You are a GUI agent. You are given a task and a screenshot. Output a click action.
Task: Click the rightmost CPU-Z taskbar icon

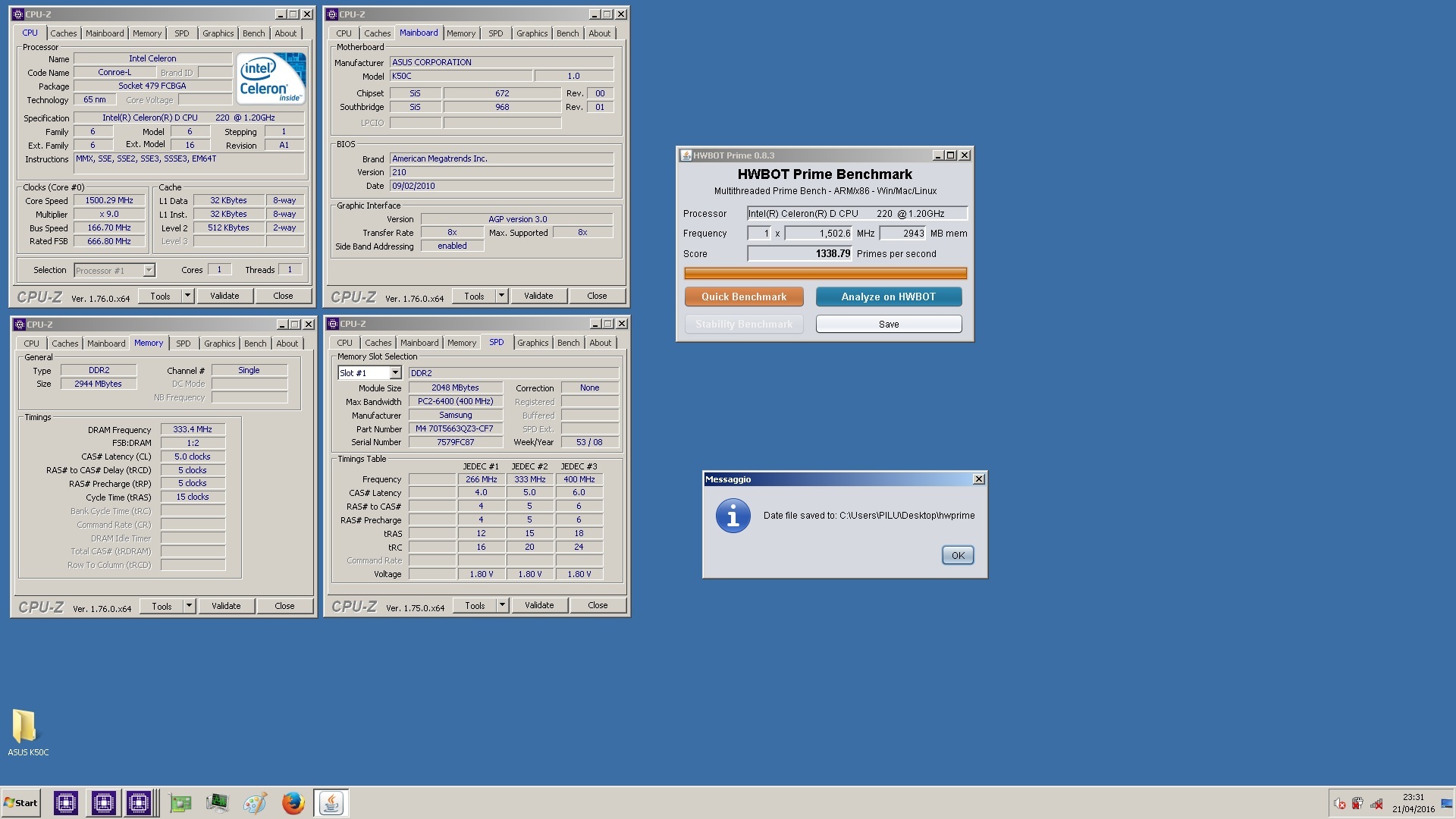tap(139, 802)
